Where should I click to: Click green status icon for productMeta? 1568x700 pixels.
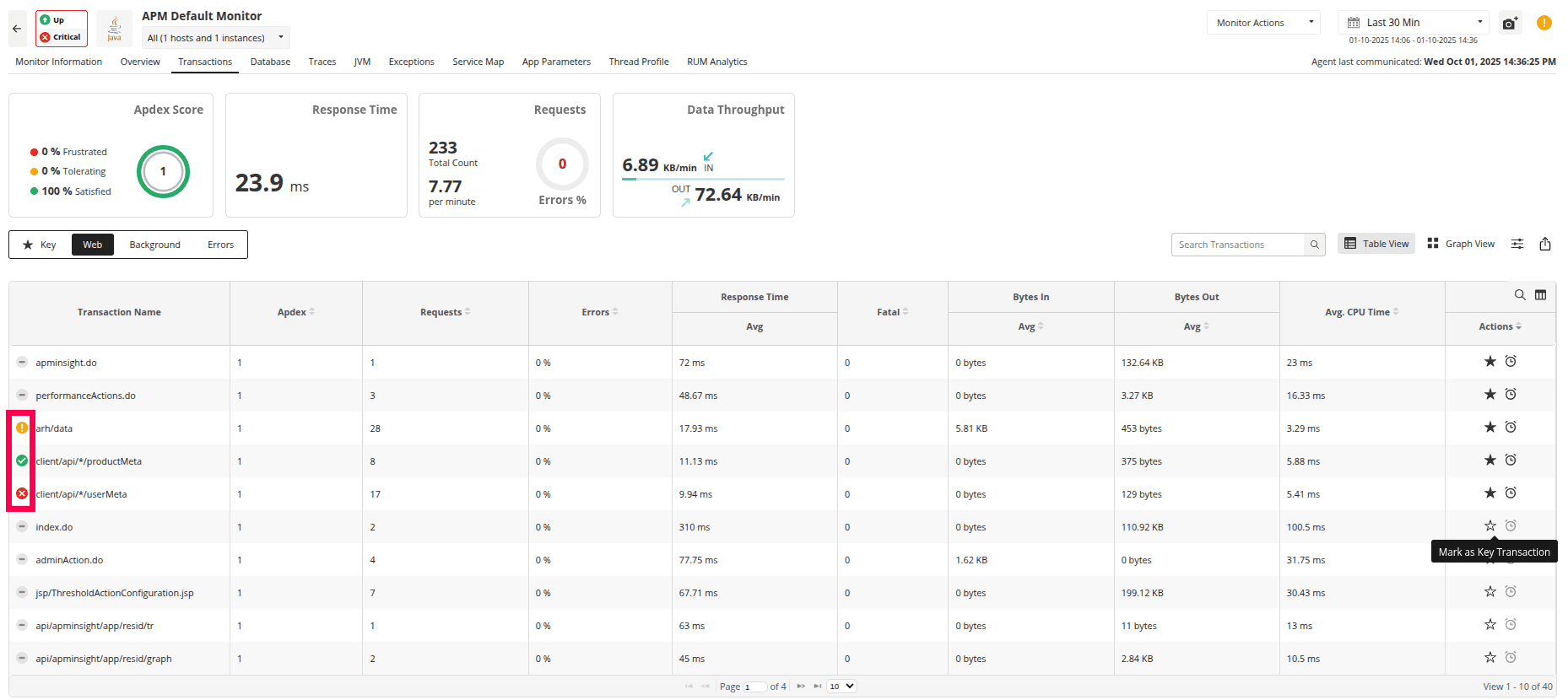(x=22, y=460)
